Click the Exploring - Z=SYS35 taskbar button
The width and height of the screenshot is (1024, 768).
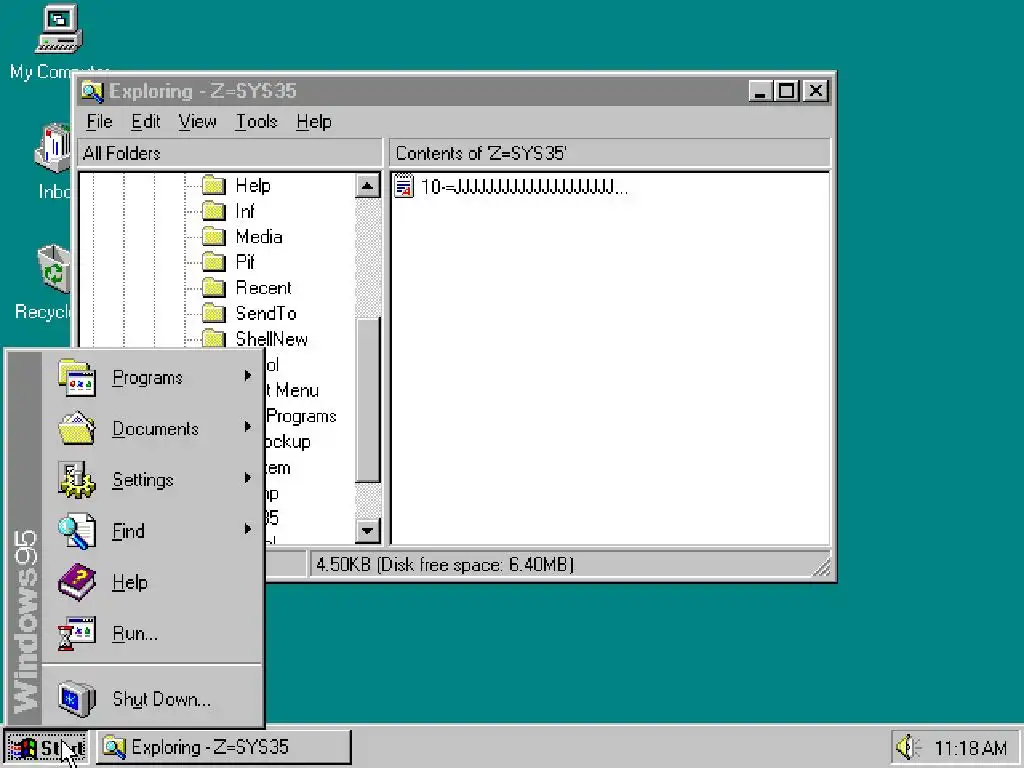[224, 747]
